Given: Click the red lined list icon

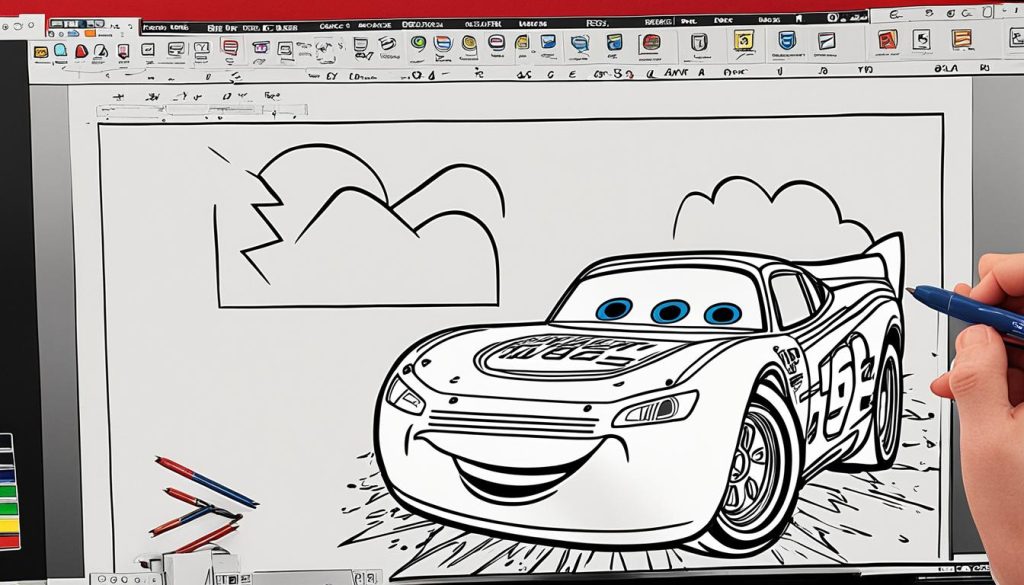Looking at the screenshot, I should click(230, 47).
